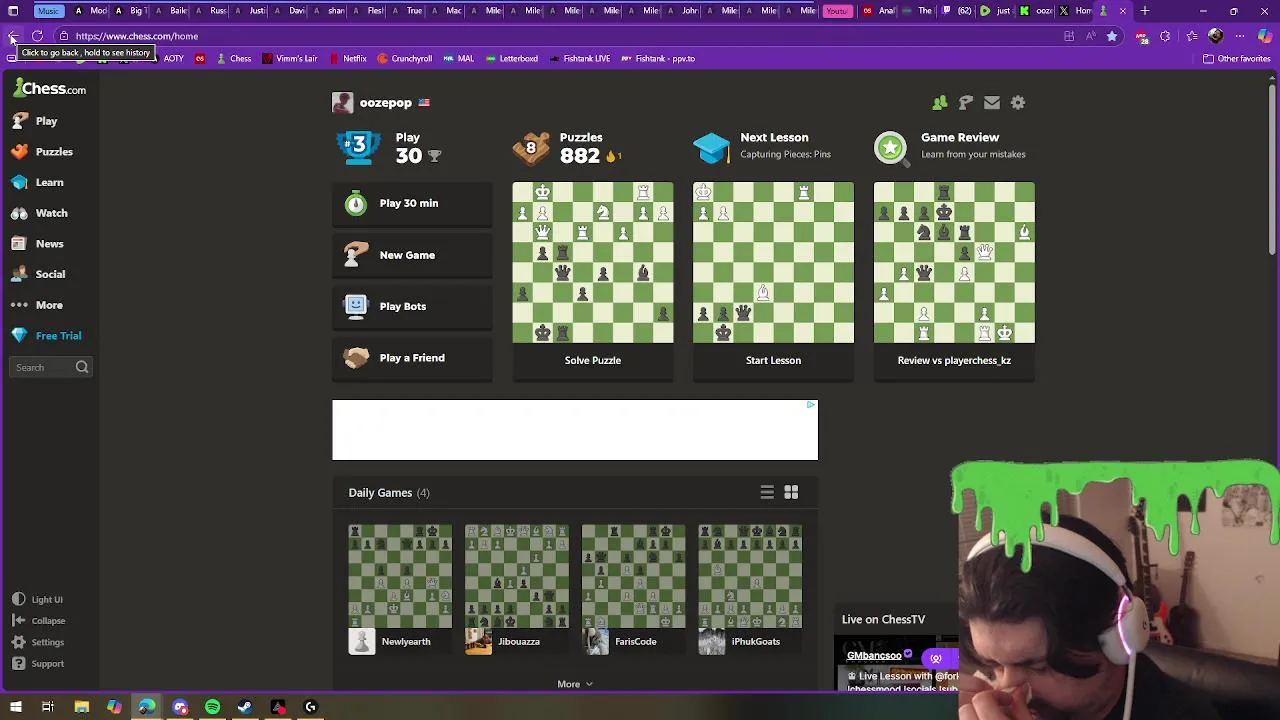The height and width of the screenshot is (720, 1280).
Task: Open Support from the sidebar
Action: tap(38, 664)
